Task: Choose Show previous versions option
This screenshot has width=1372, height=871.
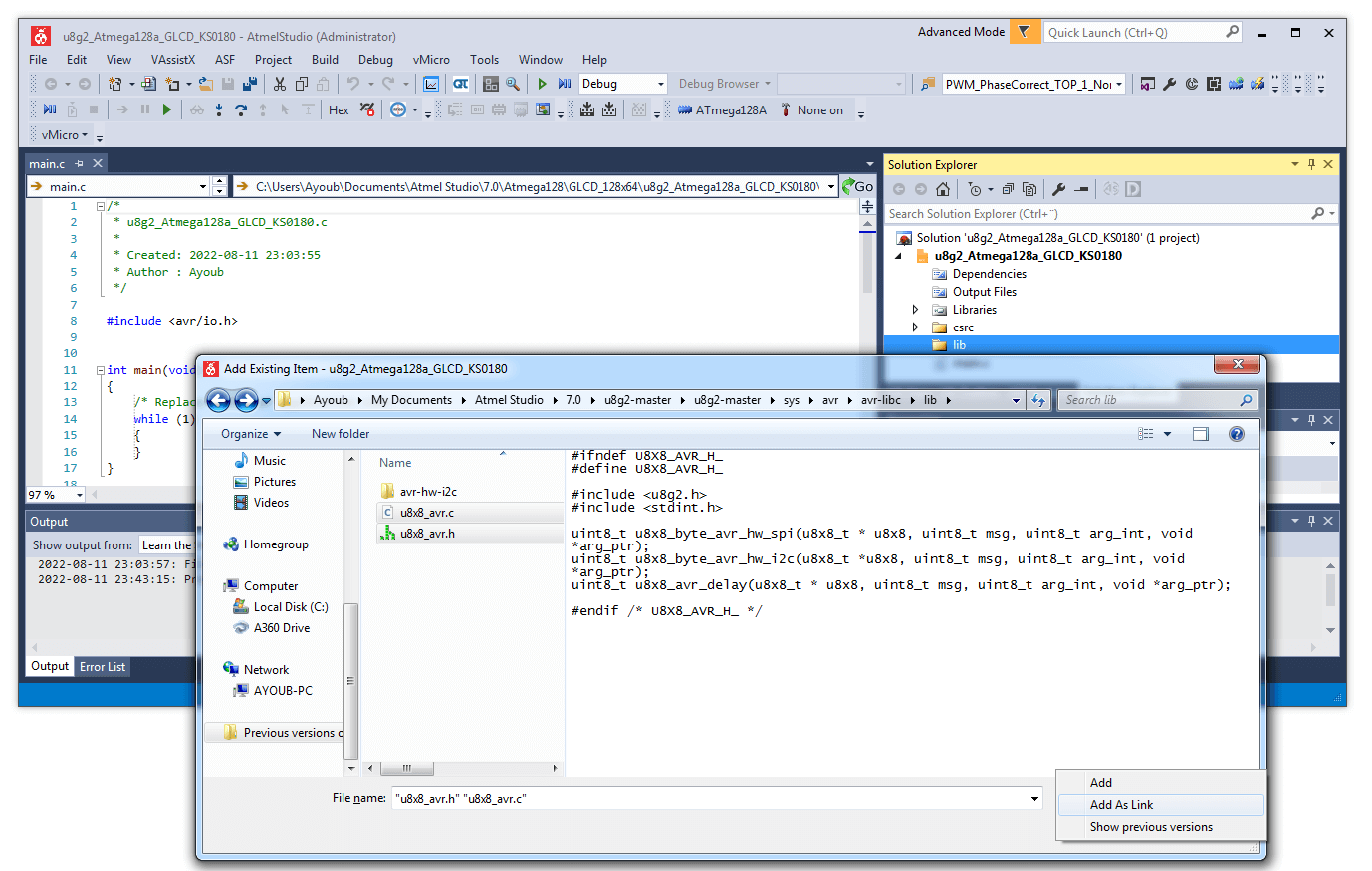Action: tap(1161, 827)
